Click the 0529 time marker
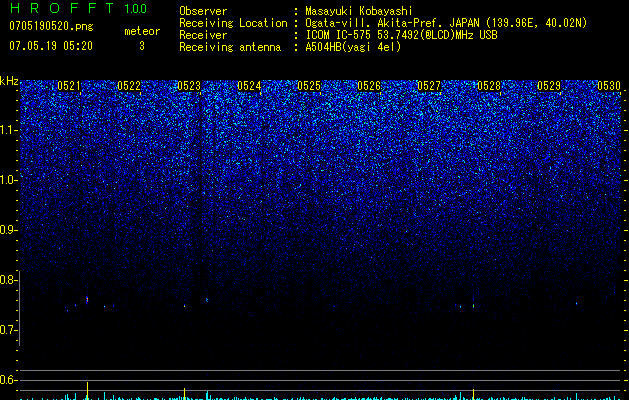This screenshot has width=629, height=400. (549, 86)
